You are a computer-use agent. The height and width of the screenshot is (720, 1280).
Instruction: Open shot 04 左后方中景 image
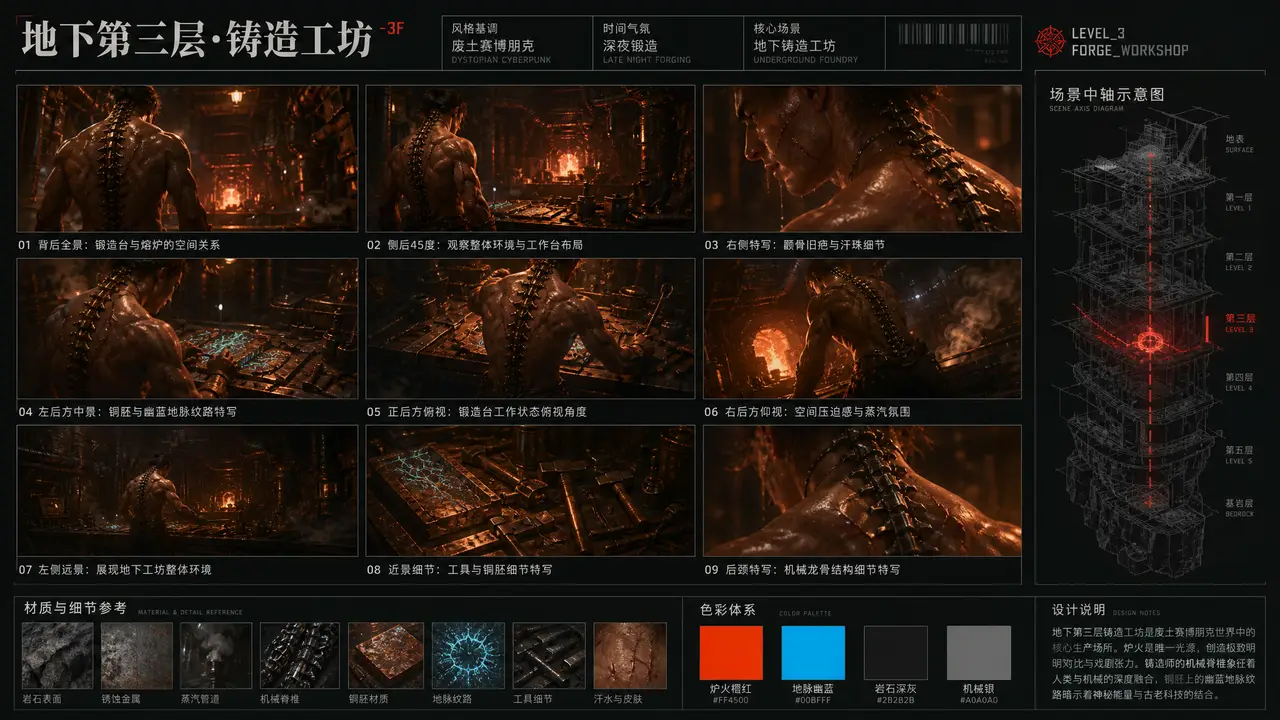click(x=187, y=328)
